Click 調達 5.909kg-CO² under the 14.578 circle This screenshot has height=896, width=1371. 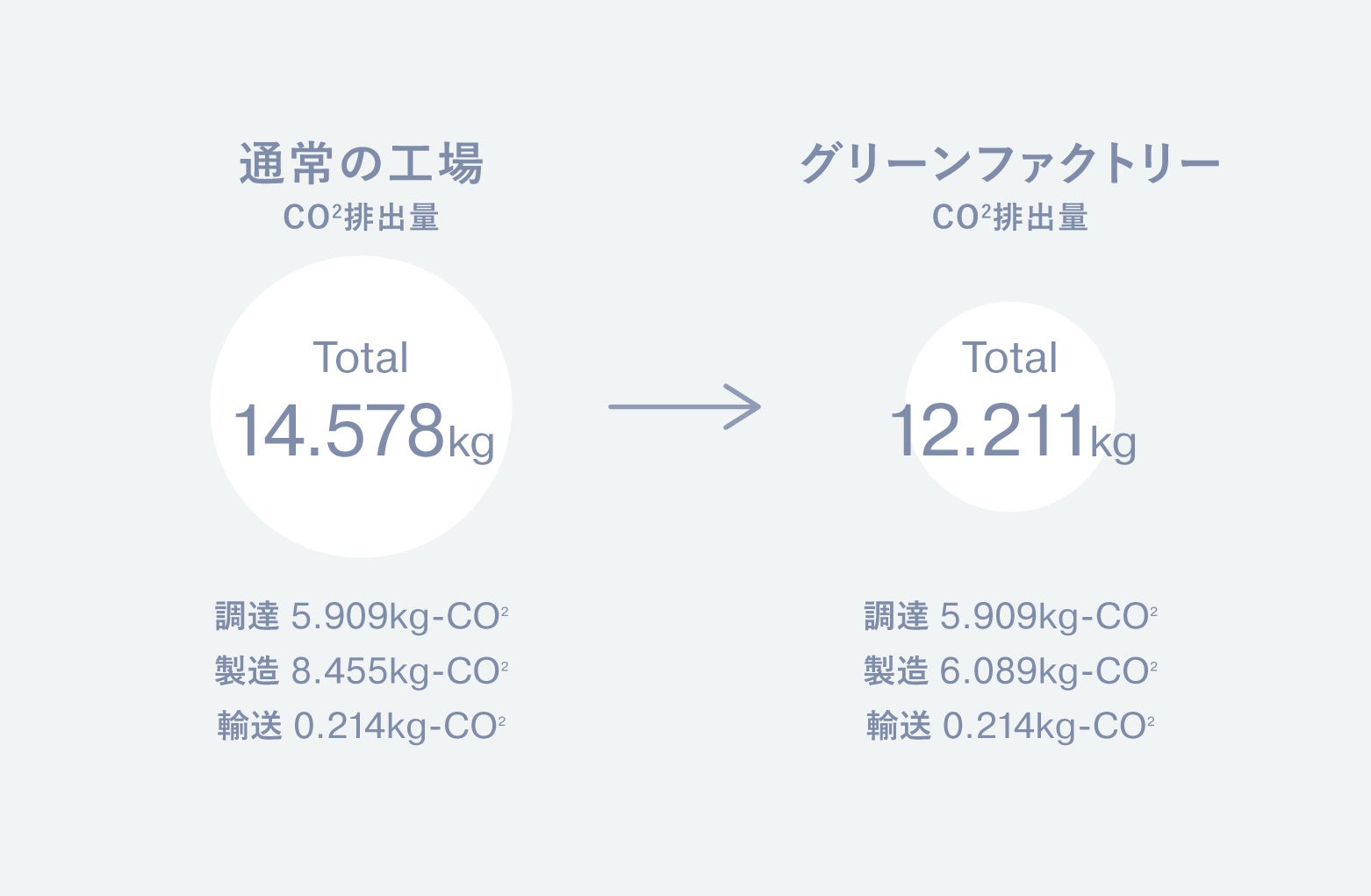coord(362,617)
